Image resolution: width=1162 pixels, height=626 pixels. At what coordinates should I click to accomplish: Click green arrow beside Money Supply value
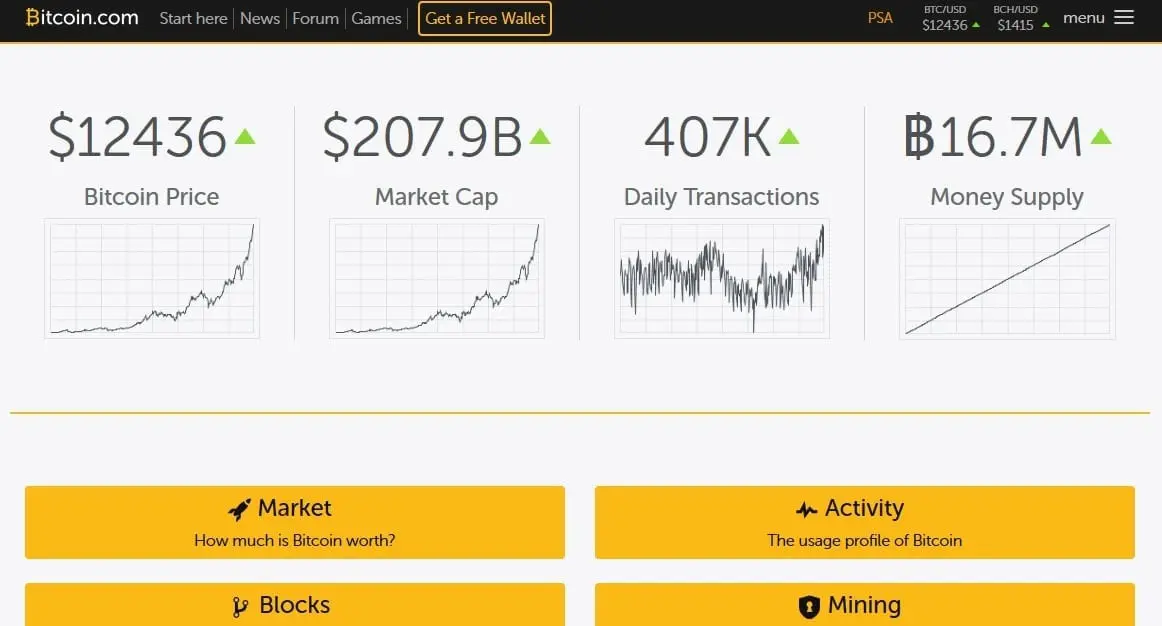[x=1101, y=136]
